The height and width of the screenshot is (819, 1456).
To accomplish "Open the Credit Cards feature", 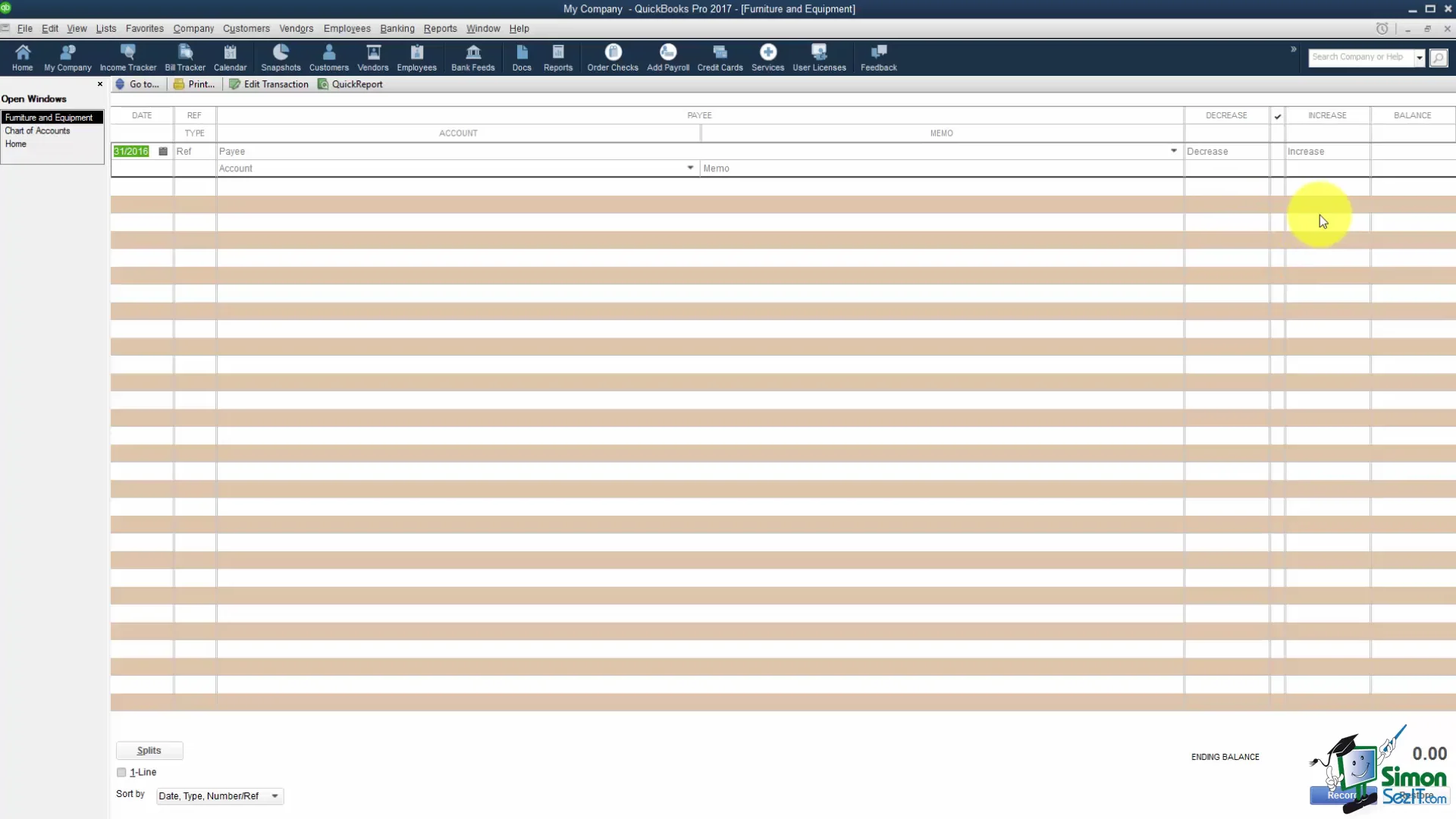I will pos(719,57).
